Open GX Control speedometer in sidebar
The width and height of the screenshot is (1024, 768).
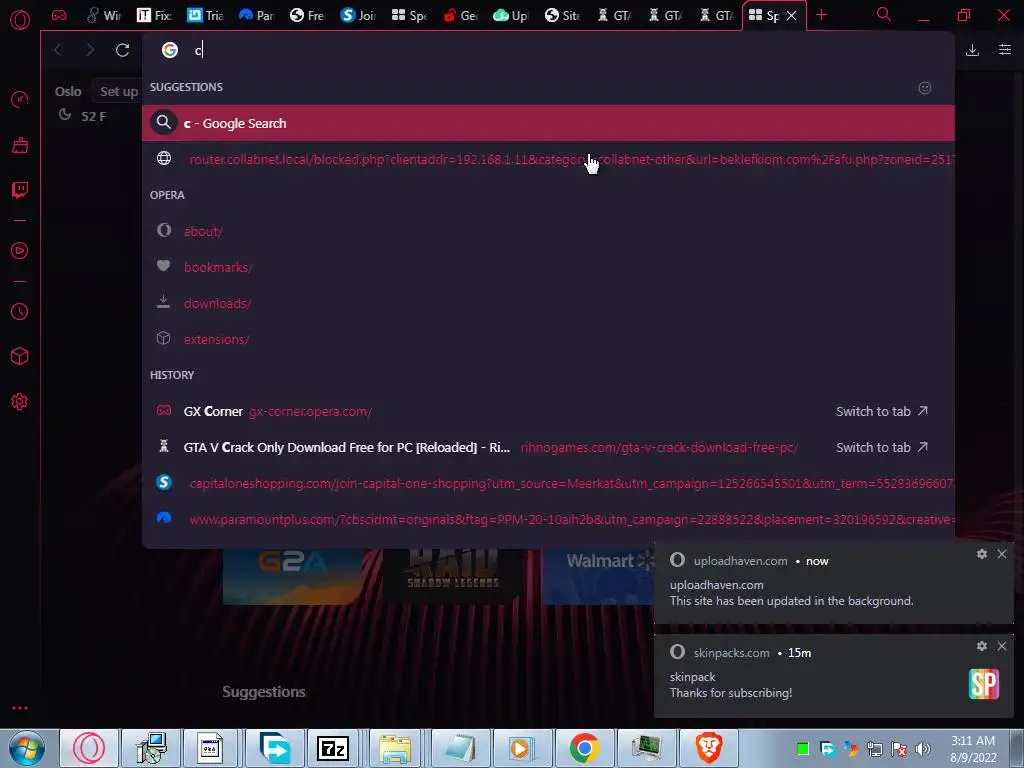(20, 99)
